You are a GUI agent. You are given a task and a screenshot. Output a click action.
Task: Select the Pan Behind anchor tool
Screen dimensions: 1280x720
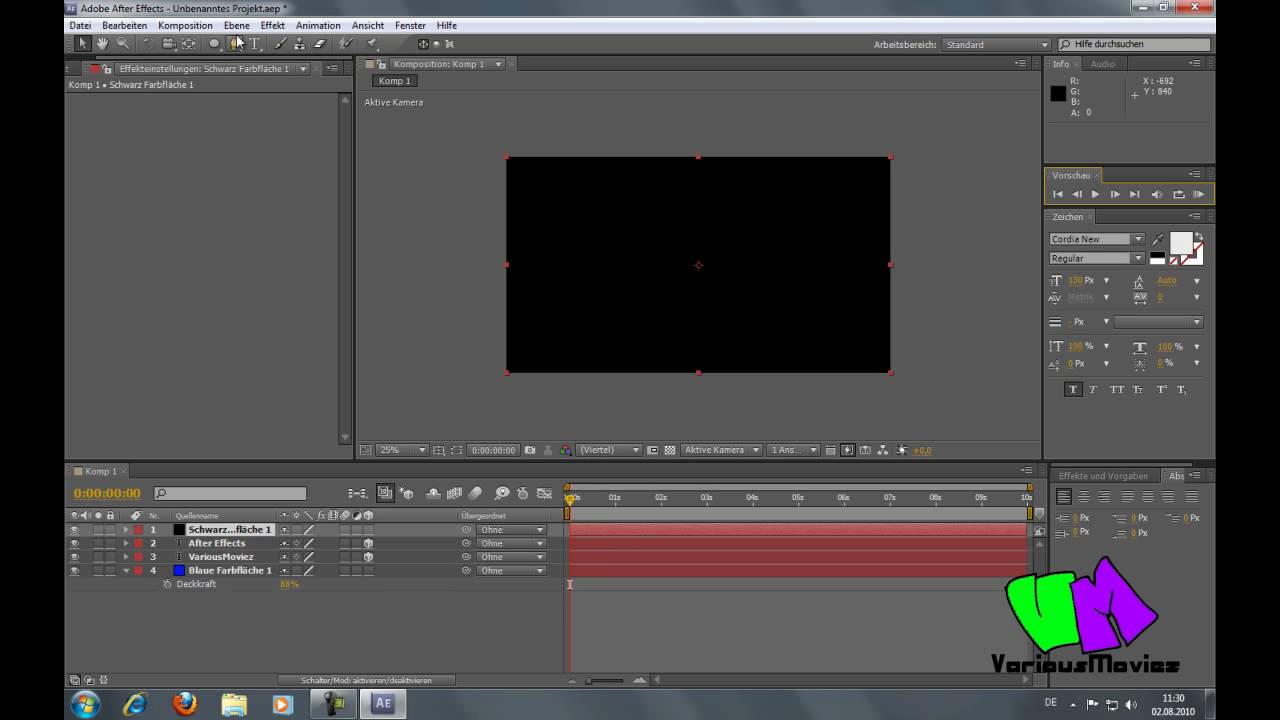coord(188,44)
